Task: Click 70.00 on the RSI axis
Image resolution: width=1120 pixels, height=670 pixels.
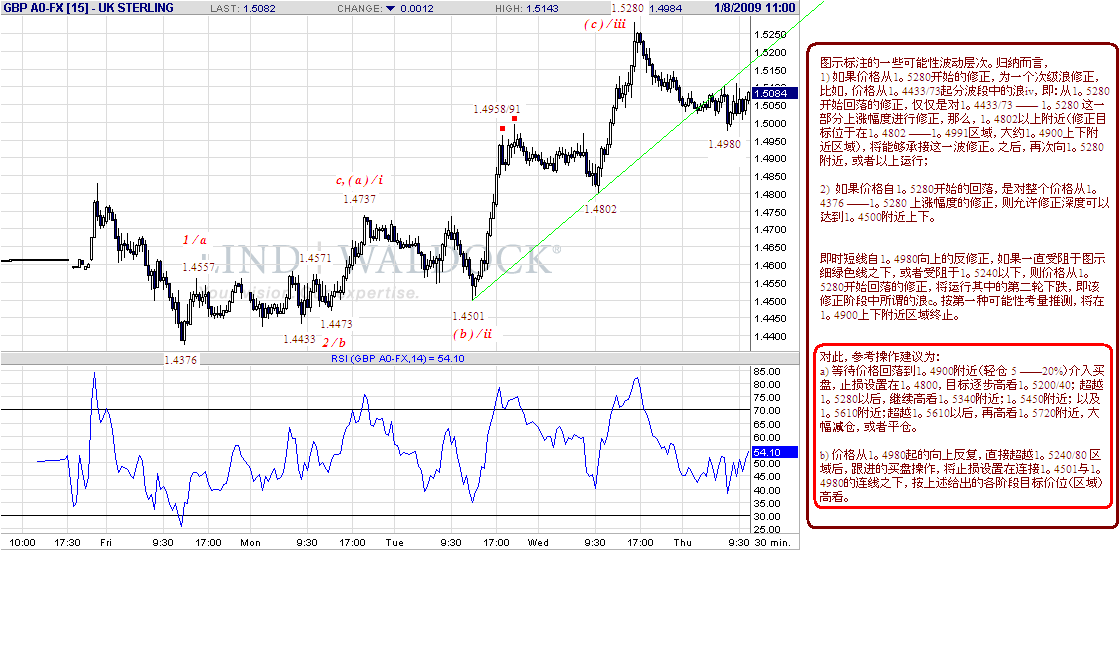Action: click(x=766, y=411)
